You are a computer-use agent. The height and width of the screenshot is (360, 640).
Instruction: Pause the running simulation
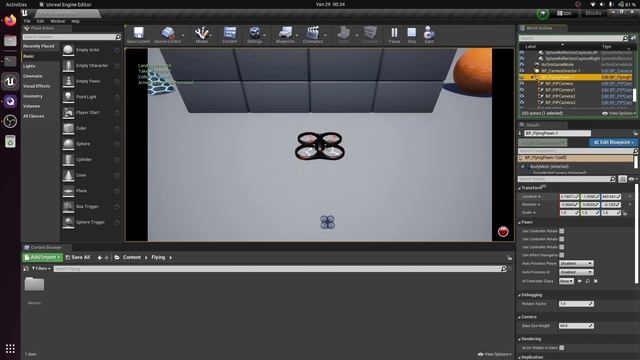click(x=394, y=35)
